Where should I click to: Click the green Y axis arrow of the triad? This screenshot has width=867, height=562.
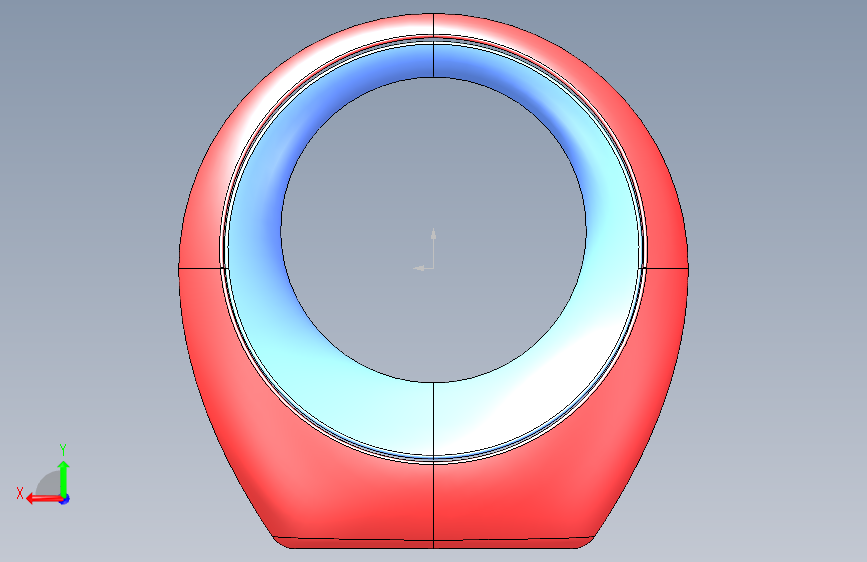(x=64, y=478)
